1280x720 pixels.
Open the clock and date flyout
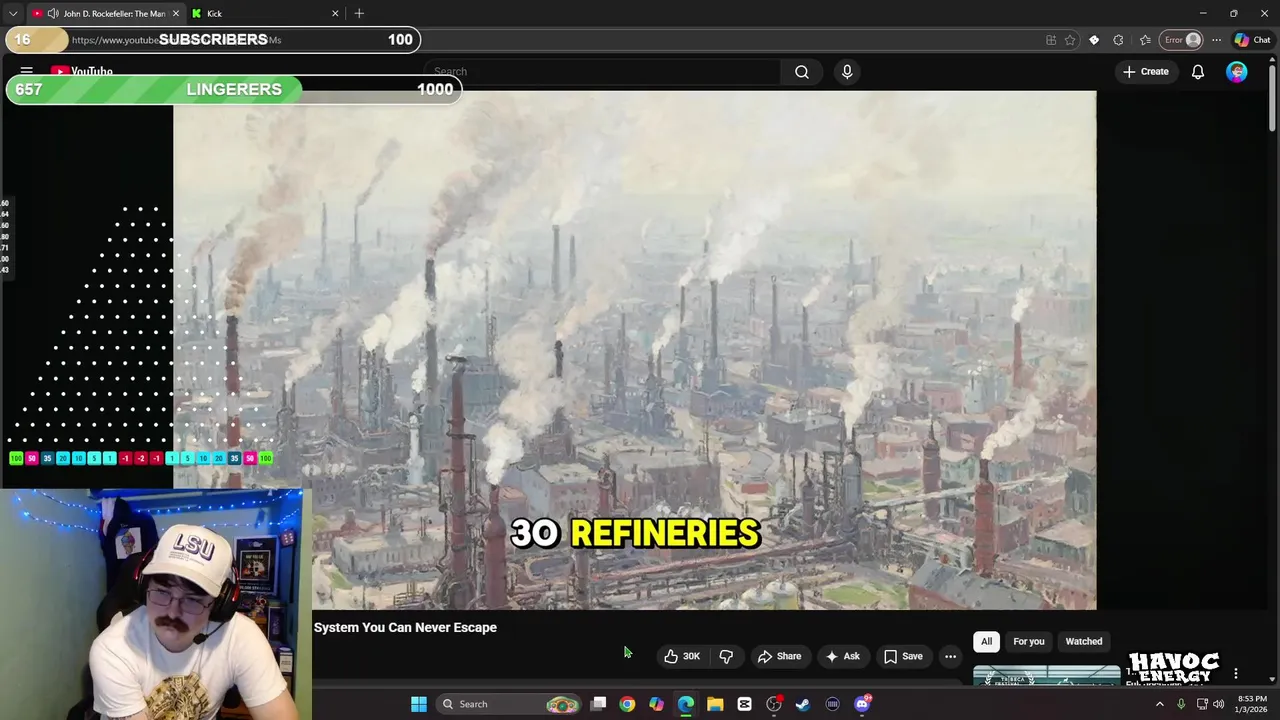(x=1252, y=704)
